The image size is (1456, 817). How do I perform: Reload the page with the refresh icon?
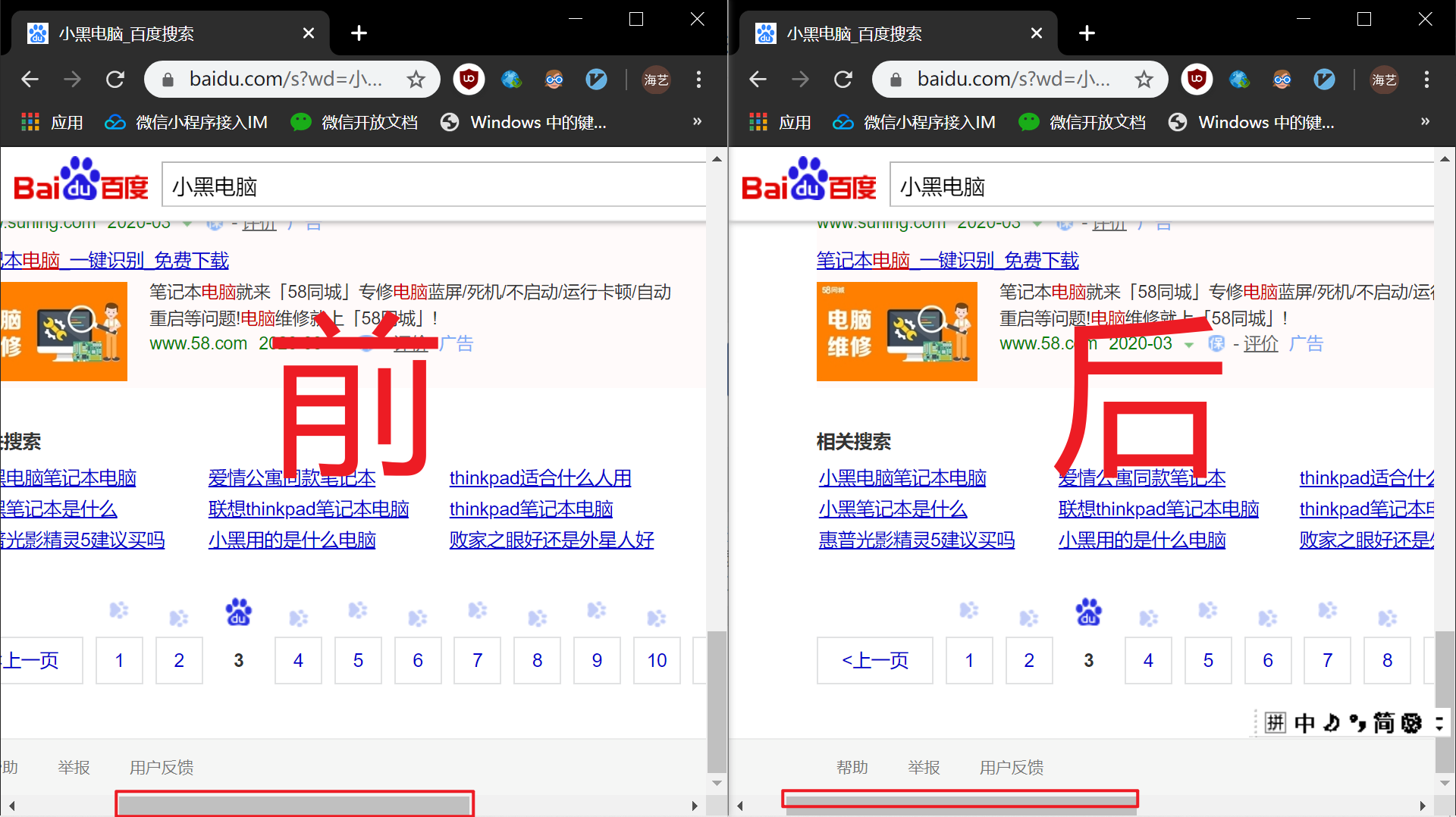tap(115, 79)
